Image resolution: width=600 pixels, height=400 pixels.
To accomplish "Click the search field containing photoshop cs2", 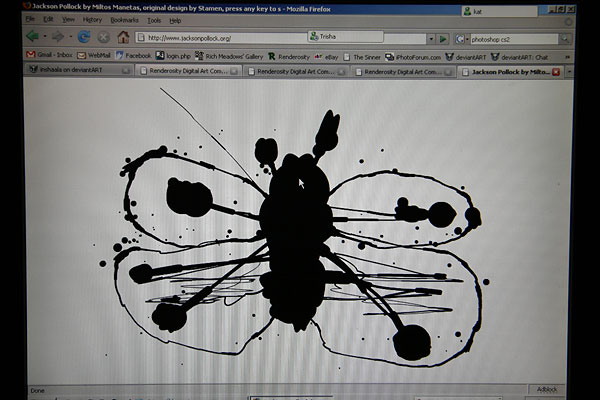I will point(514,39).
